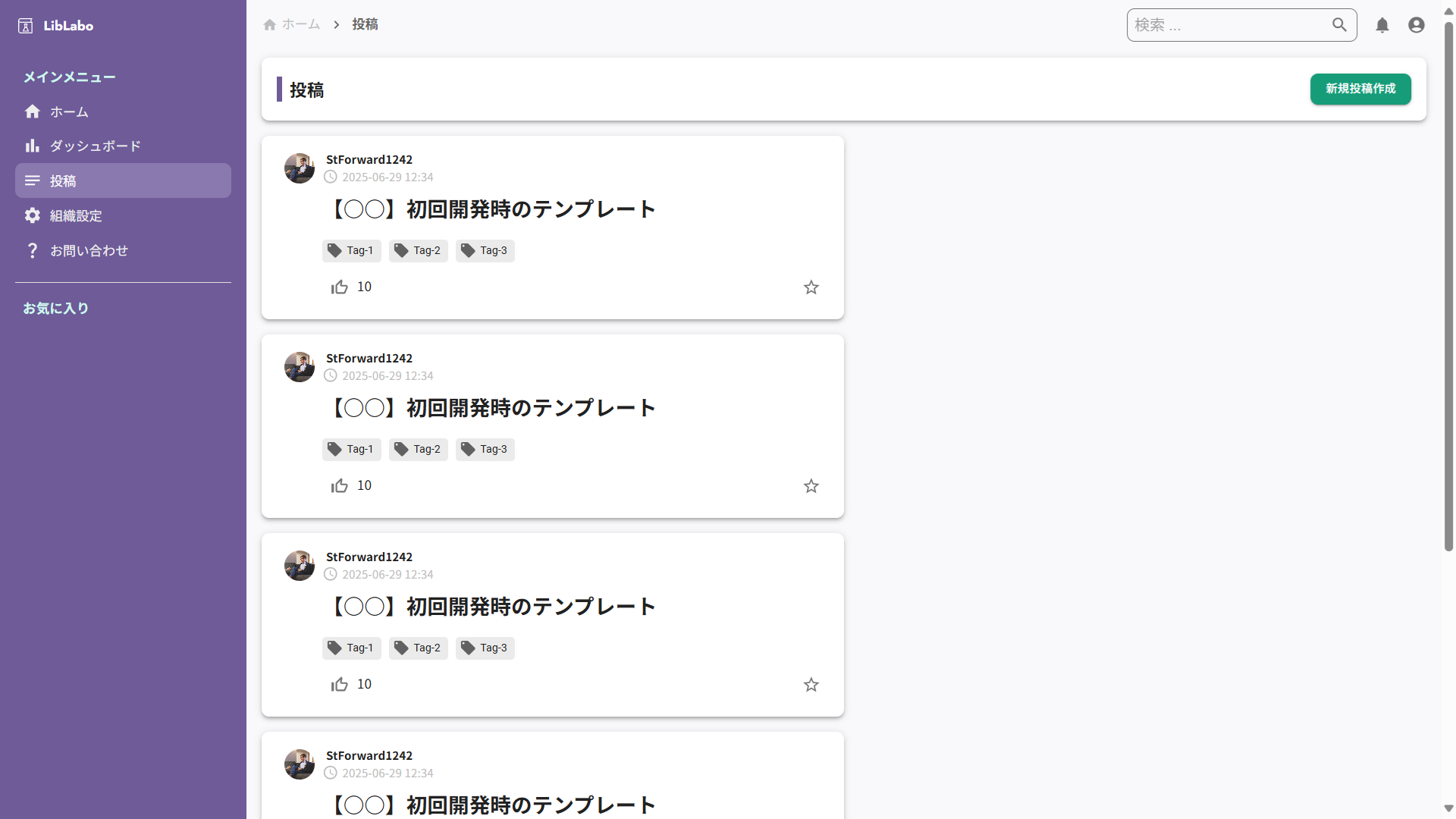The width and height of the screenshot is (1456, 819).
Task: Click home icon in the breadcrumb
Action: pyautogui.click(x=269, y=25)
